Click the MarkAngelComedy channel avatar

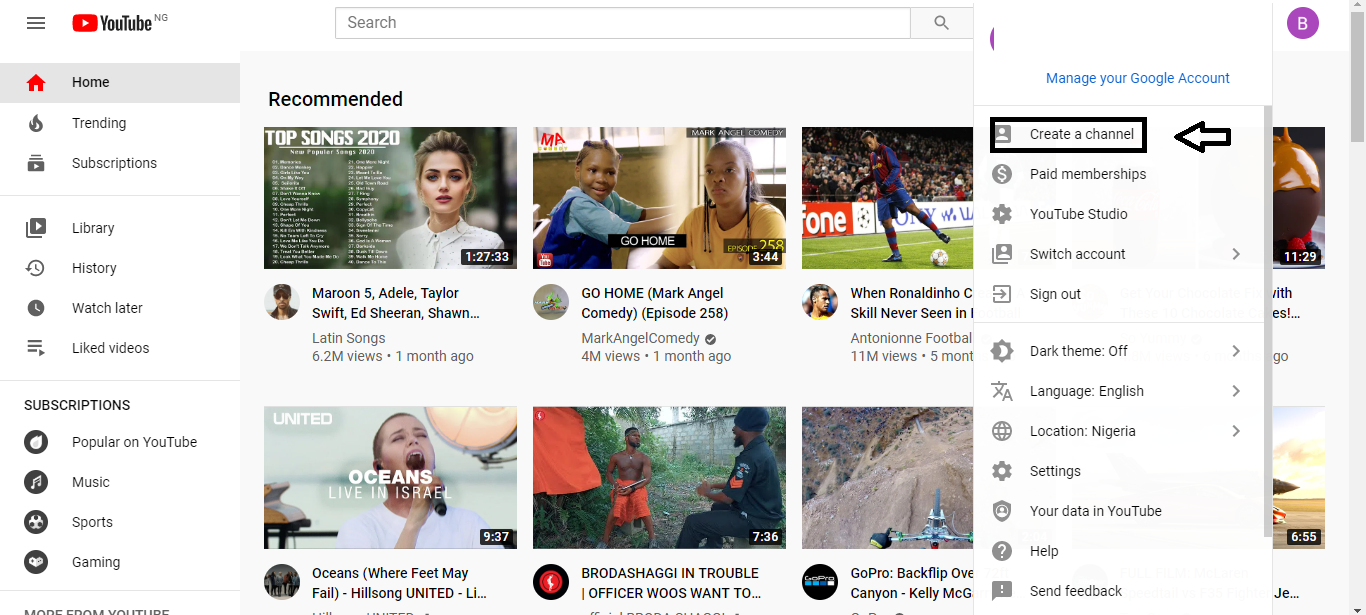pyautogui.click(x=551, y=301)
